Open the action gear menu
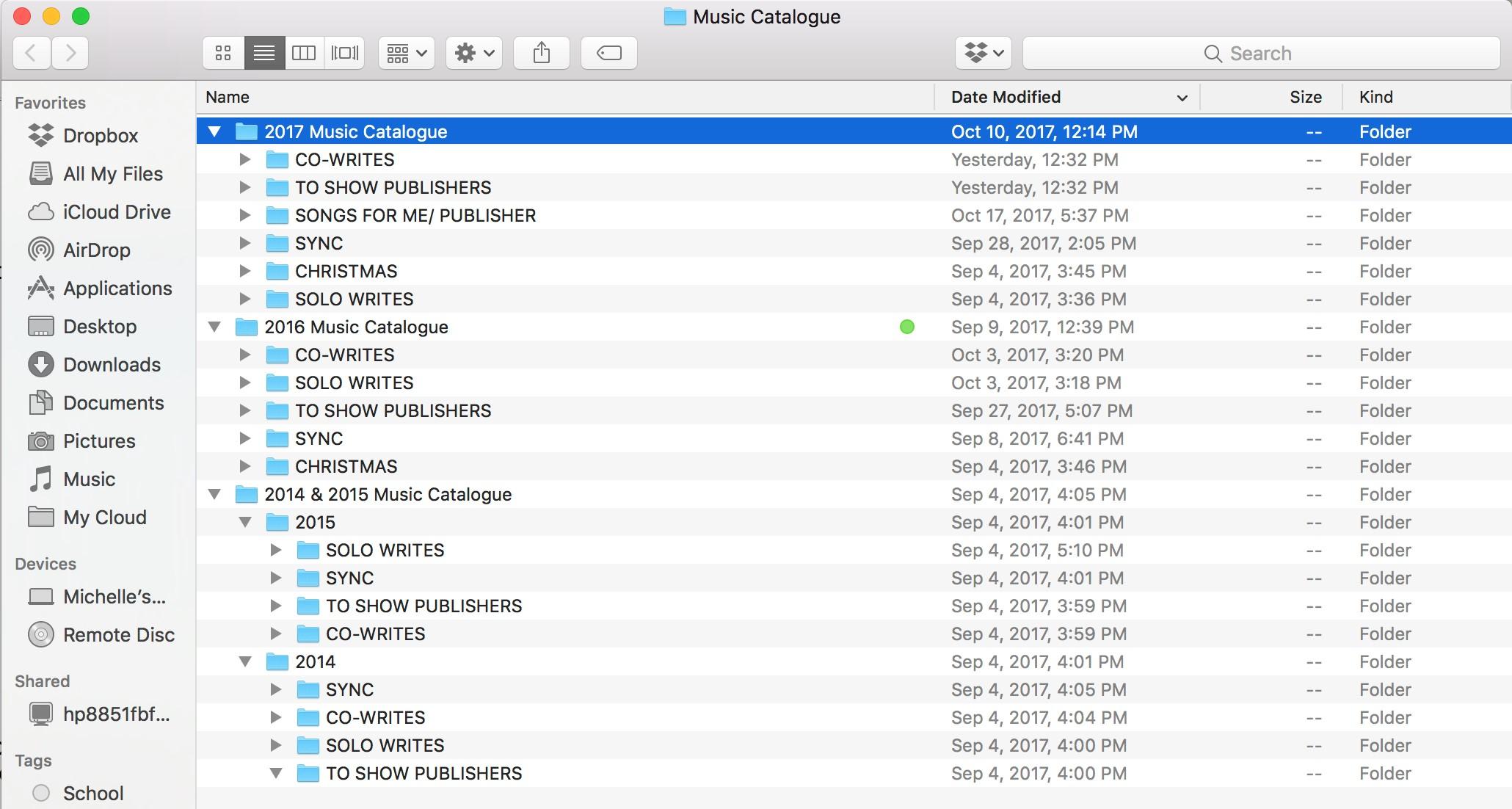This screenshot has width=1512, height=809. pos(473,52)
